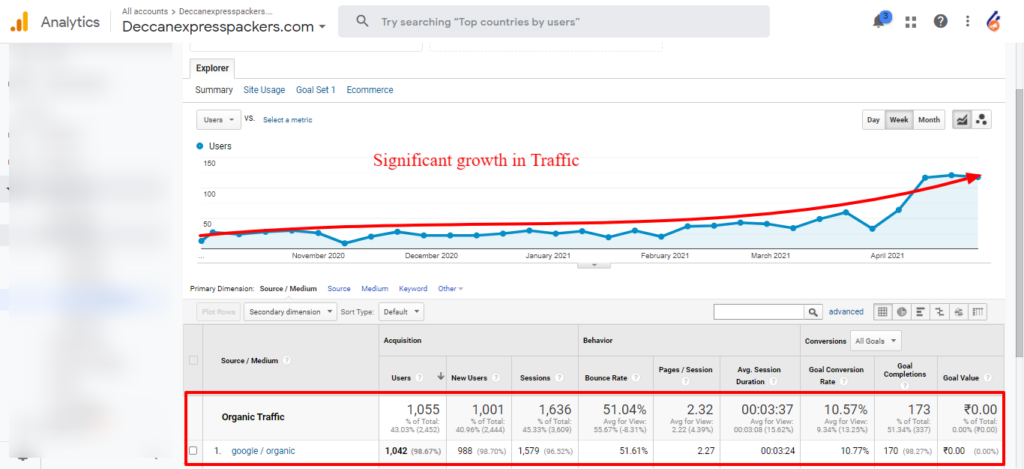Click Select a metric link
This screenshot has width=1024, height=469.
pos(287,120)
